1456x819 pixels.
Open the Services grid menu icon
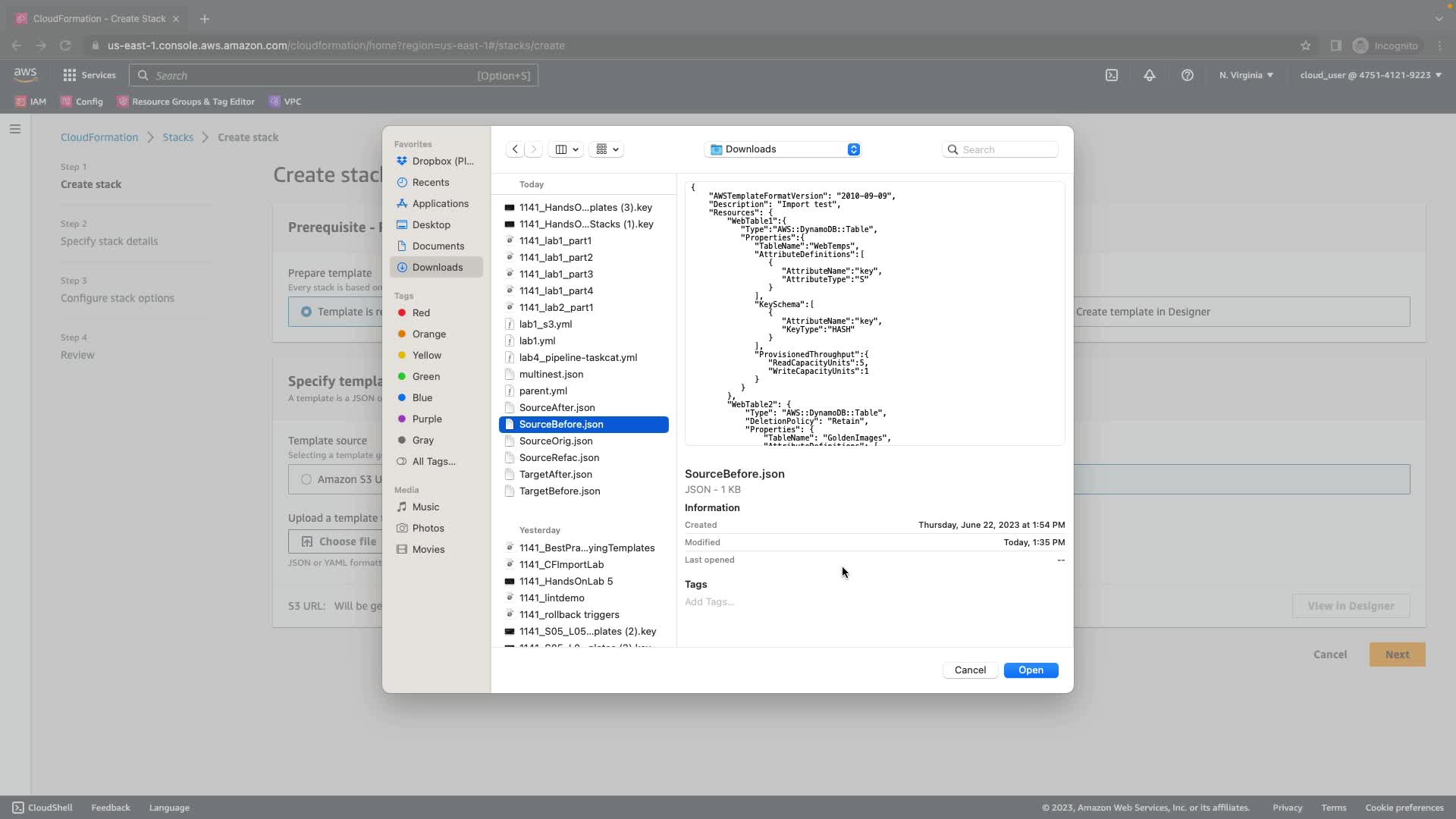tap(70, 75)
